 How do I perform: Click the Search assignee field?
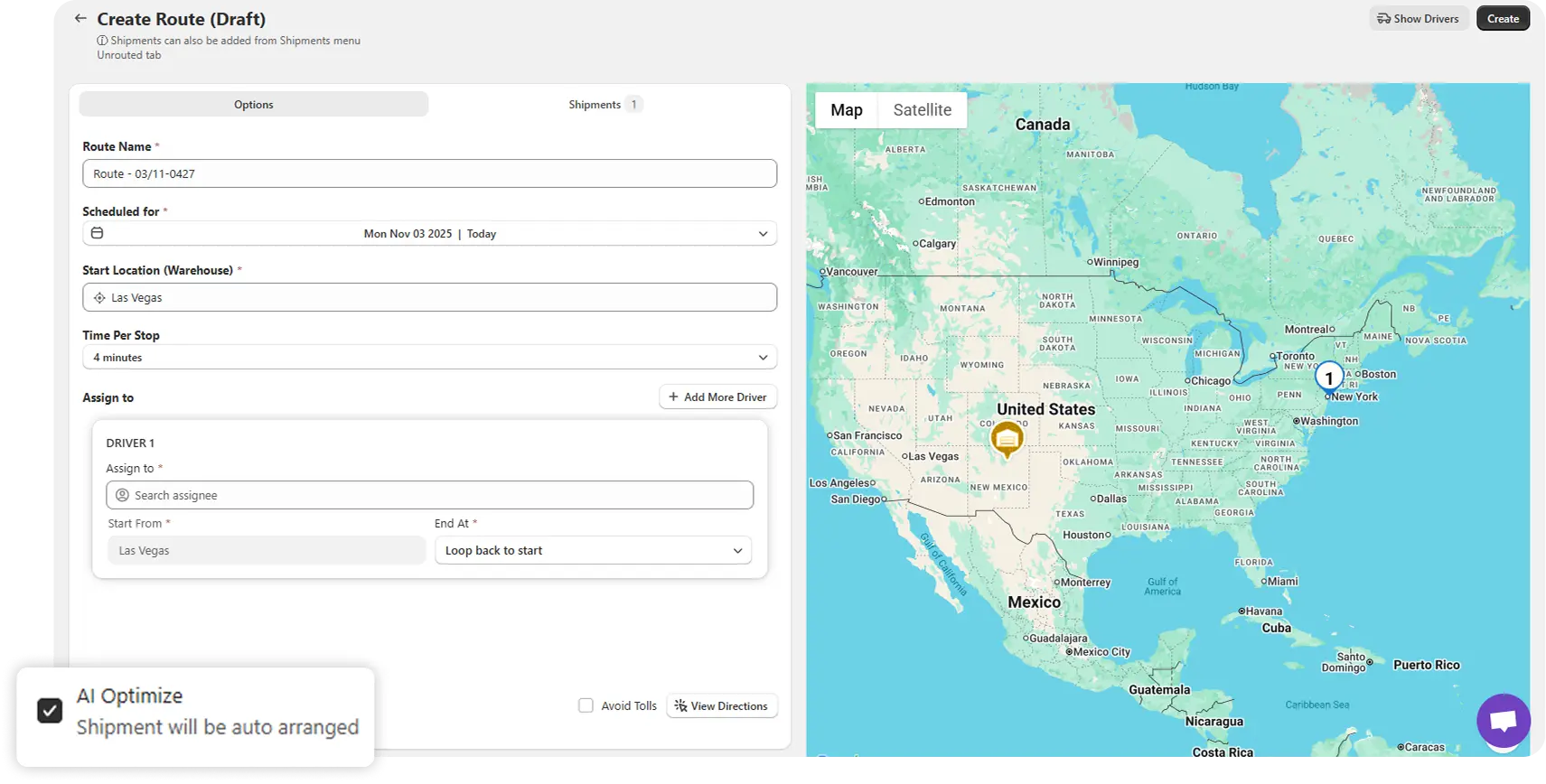[x=429, y=495]
